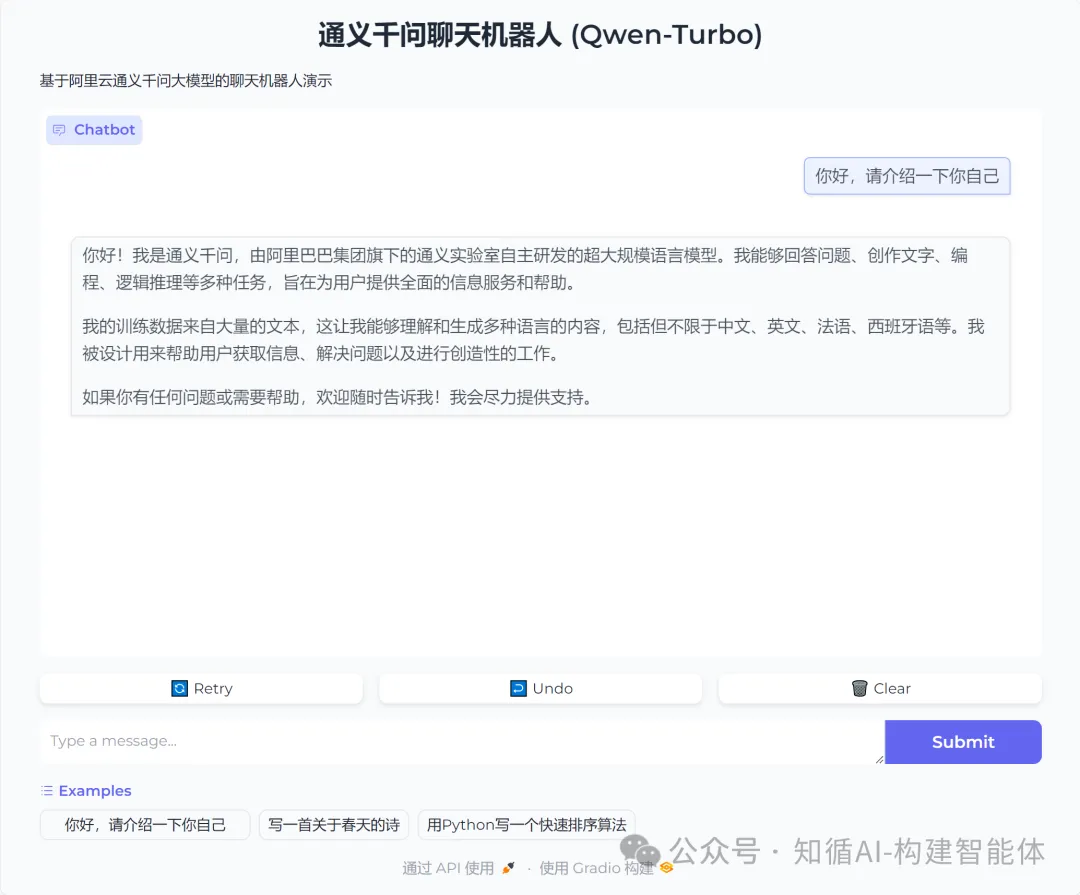Screen dimensions: 1080x895
Task: Open the '使用 Gradio 构建' link
Action: 606,868
